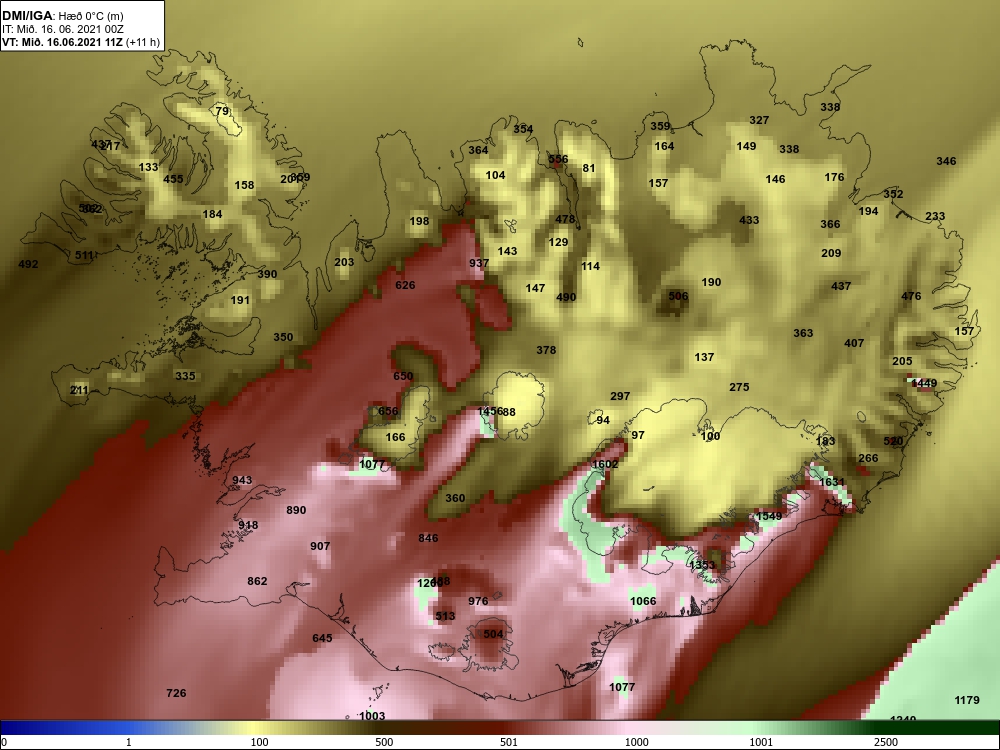
Task: Select the map value "335"
Action: (185, 376)
